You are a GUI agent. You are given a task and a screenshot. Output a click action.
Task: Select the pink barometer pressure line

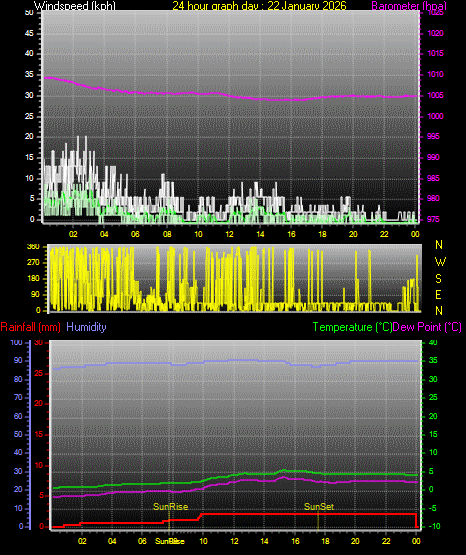pyautogui.click(x=230, y=96)
